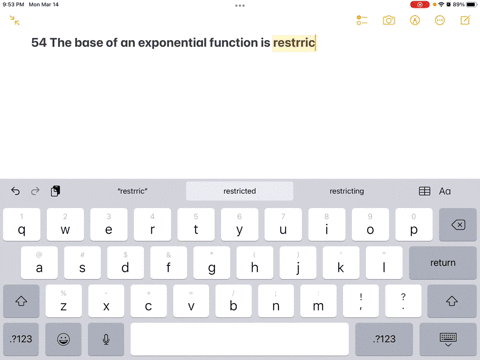The width and height of the screenshot is (480, 360).
Task: Tap the g key
Action: click(x=212, y=263)
